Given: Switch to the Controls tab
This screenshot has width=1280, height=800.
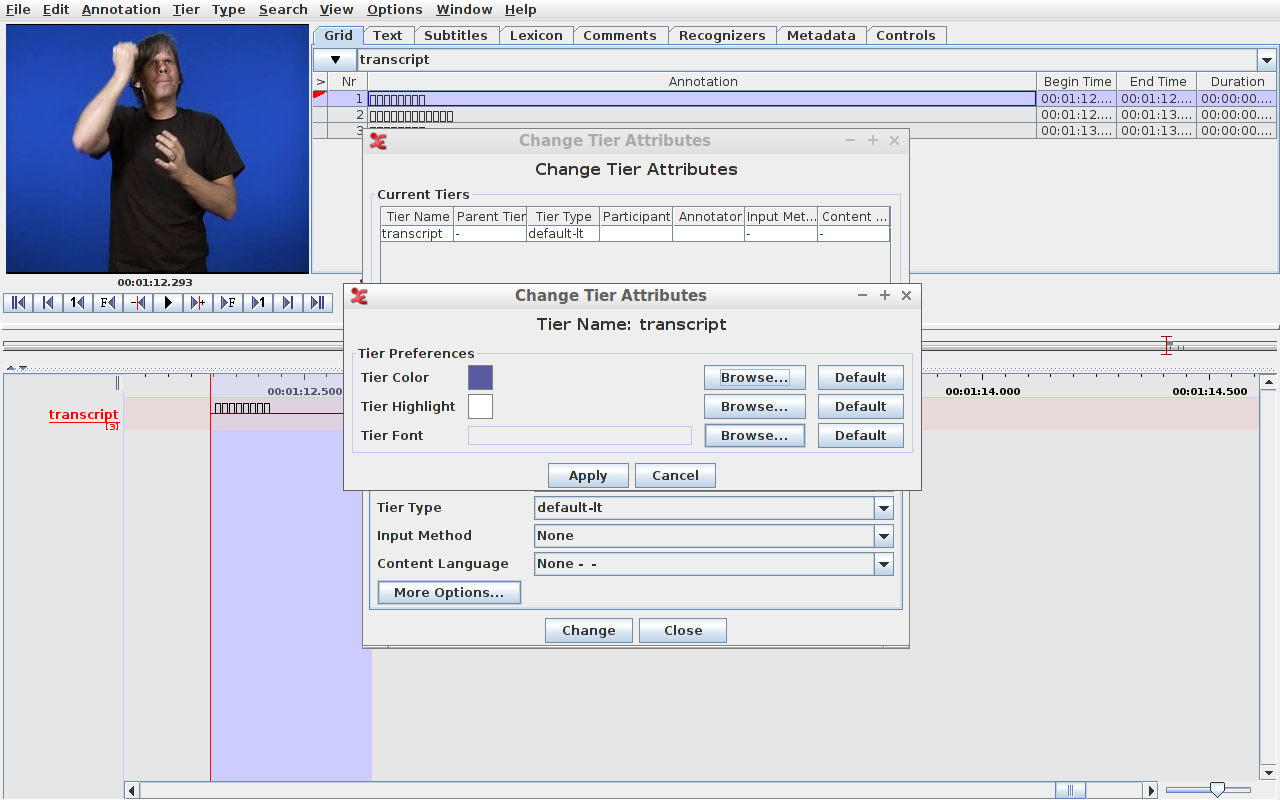Looking at the screenshot, I should 906,35.
